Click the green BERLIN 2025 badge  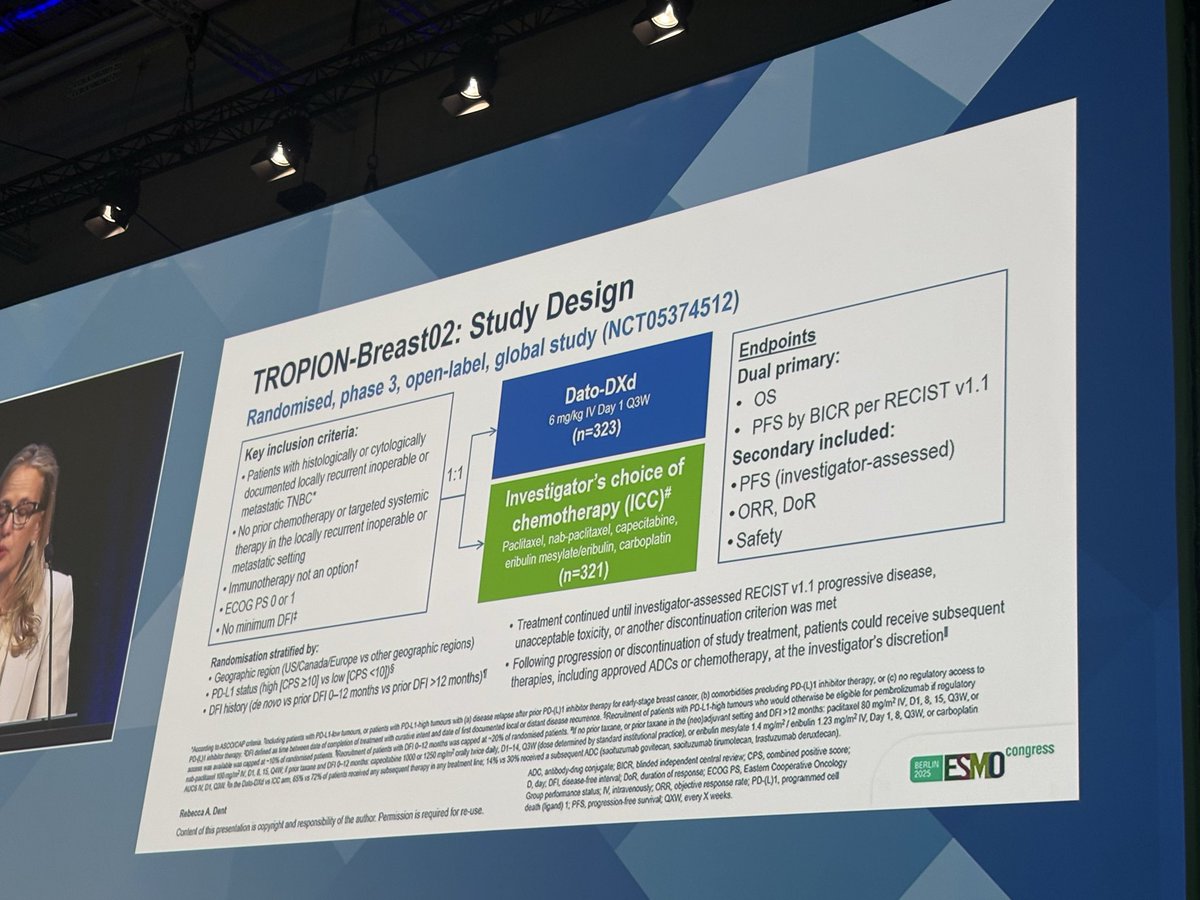click(925, 768)
